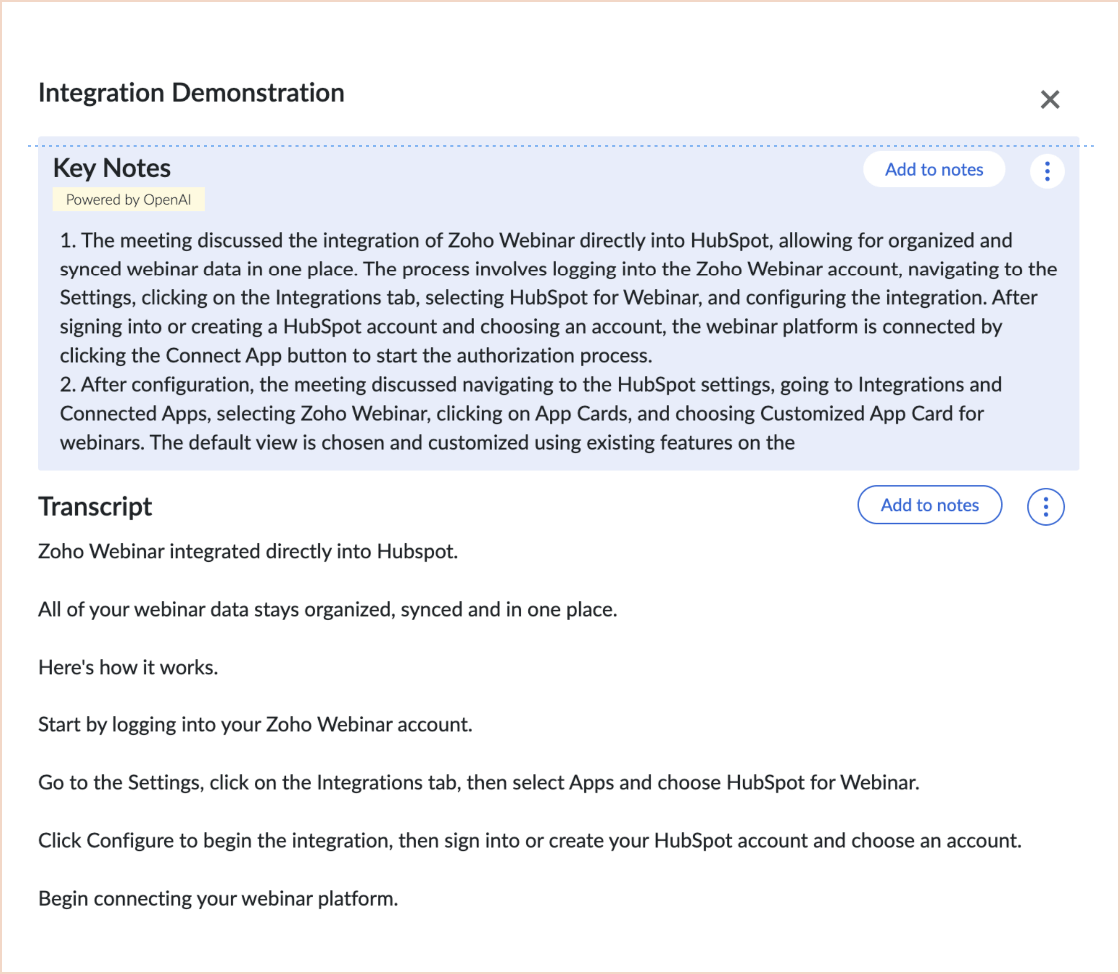1120x974 pixels.
Task: Click Add to notes for Transcript
Action: (929, 505)
